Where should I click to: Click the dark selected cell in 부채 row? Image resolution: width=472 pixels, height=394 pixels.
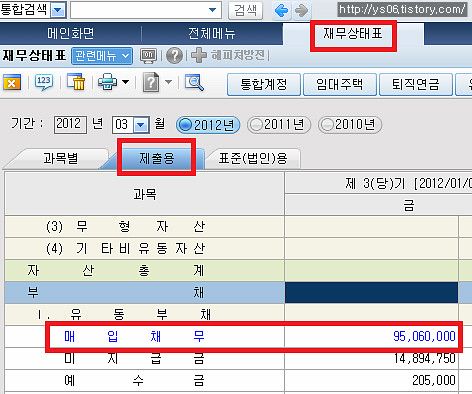point(371,293)
